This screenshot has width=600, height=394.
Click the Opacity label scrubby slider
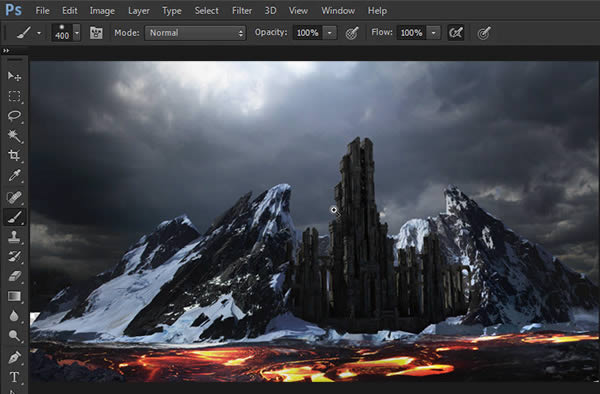pos(271,33)
